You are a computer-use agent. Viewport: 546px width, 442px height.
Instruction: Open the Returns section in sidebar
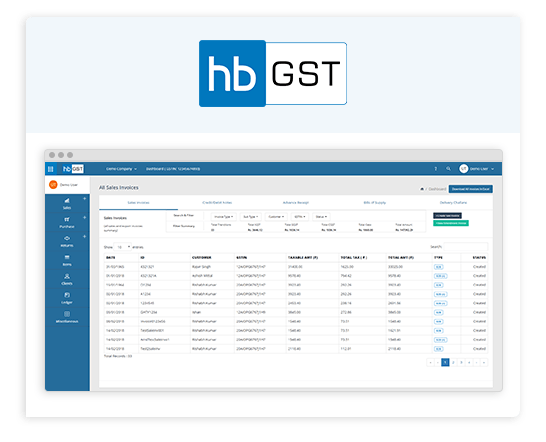coord(67,241)
